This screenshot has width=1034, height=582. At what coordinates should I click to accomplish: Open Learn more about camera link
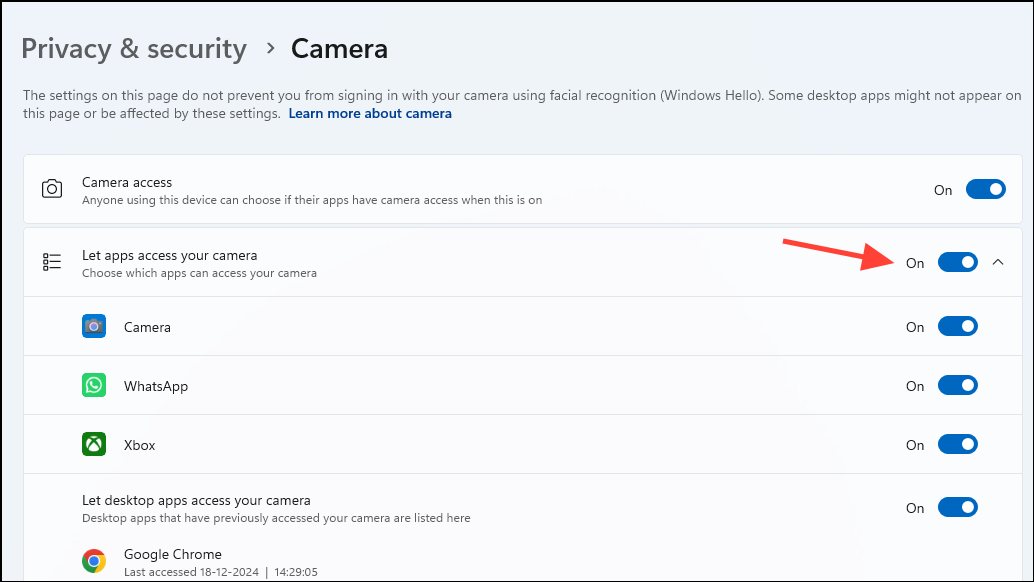370,114
